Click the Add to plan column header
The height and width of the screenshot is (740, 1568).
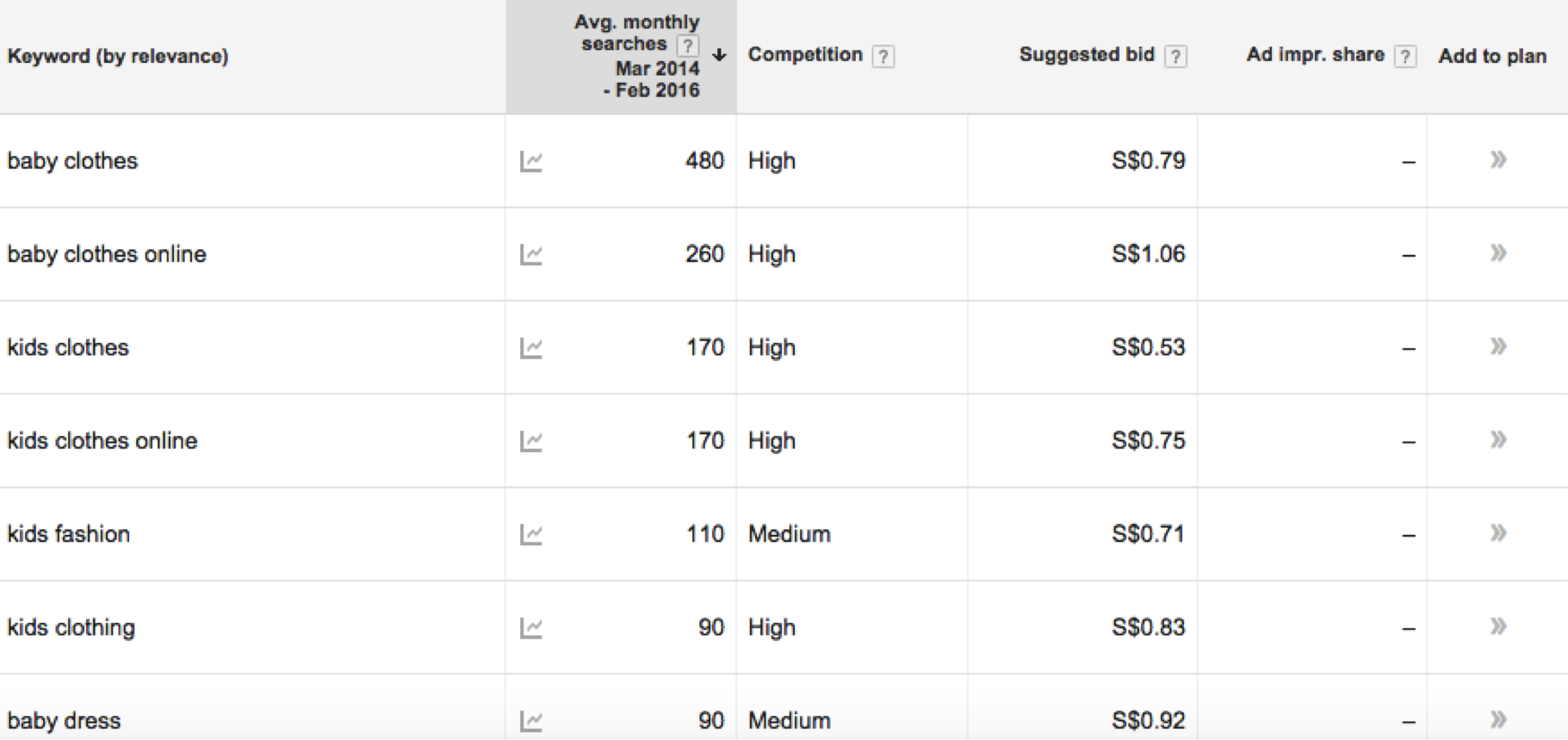click(x=1492, y=56)
